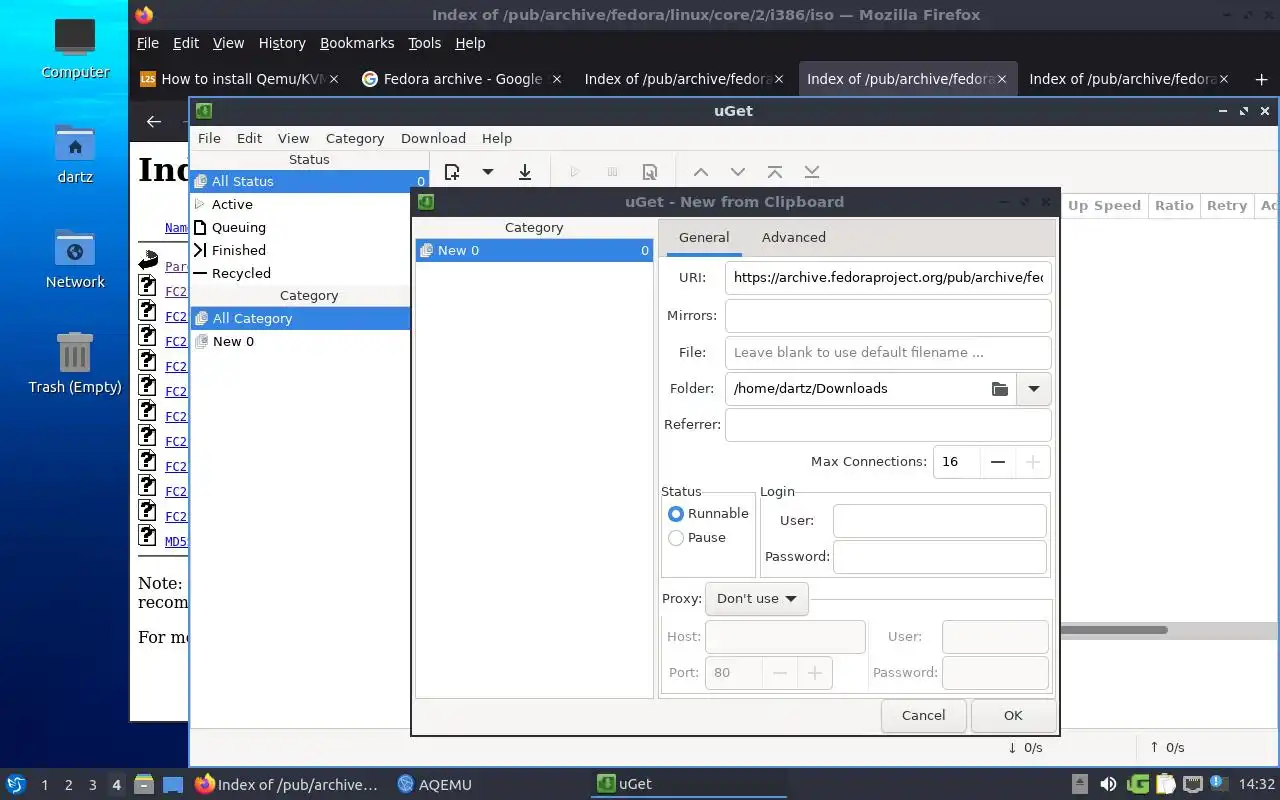Click the OK button in the dialog
1280x800 pixels.
pos(1013,716)
